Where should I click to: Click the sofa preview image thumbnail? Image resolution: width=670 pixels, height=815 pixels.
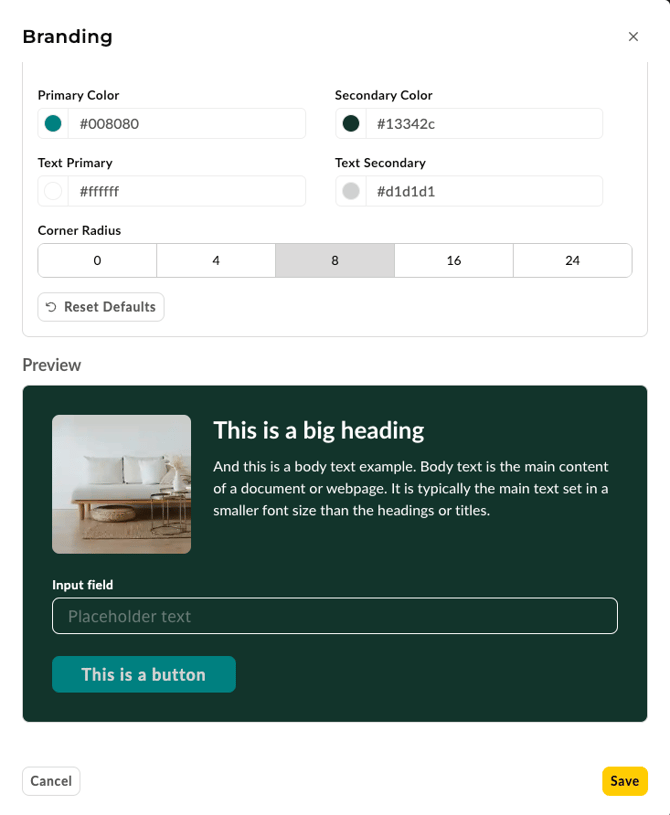121,484
